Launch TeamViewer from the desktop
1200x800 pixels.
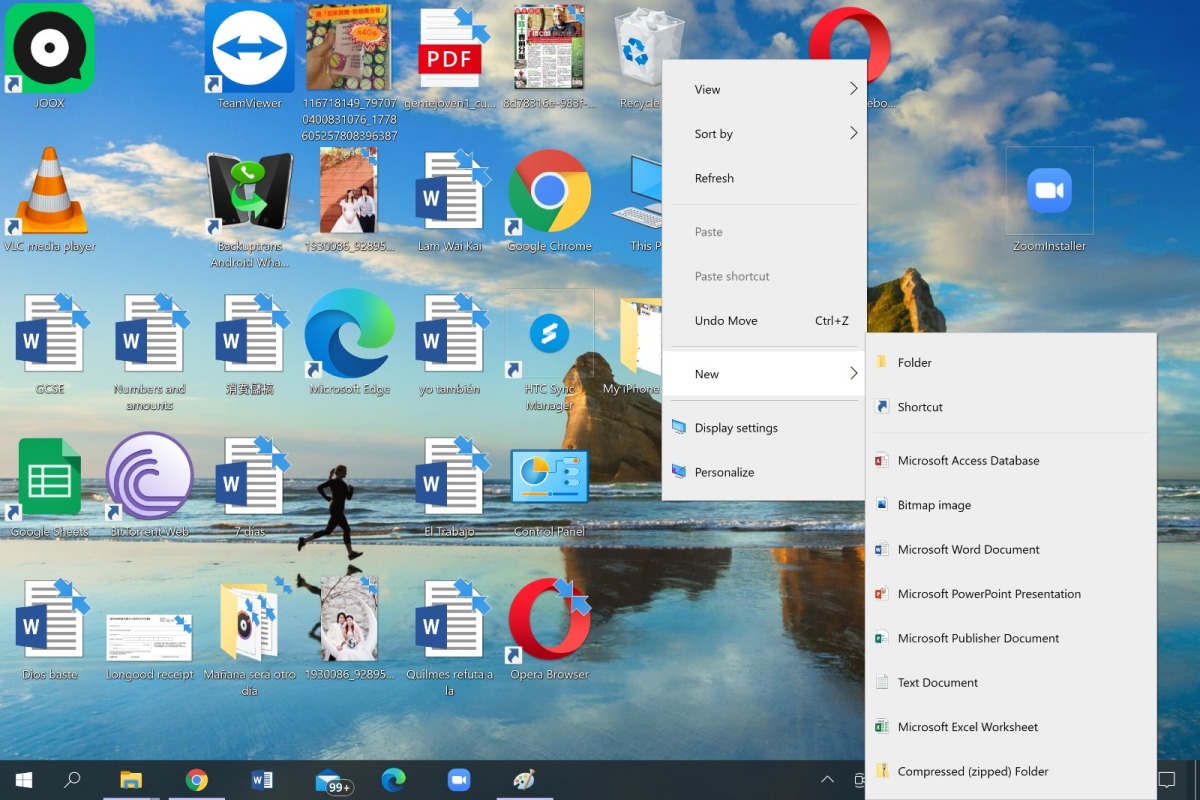[x=250, y=57]
